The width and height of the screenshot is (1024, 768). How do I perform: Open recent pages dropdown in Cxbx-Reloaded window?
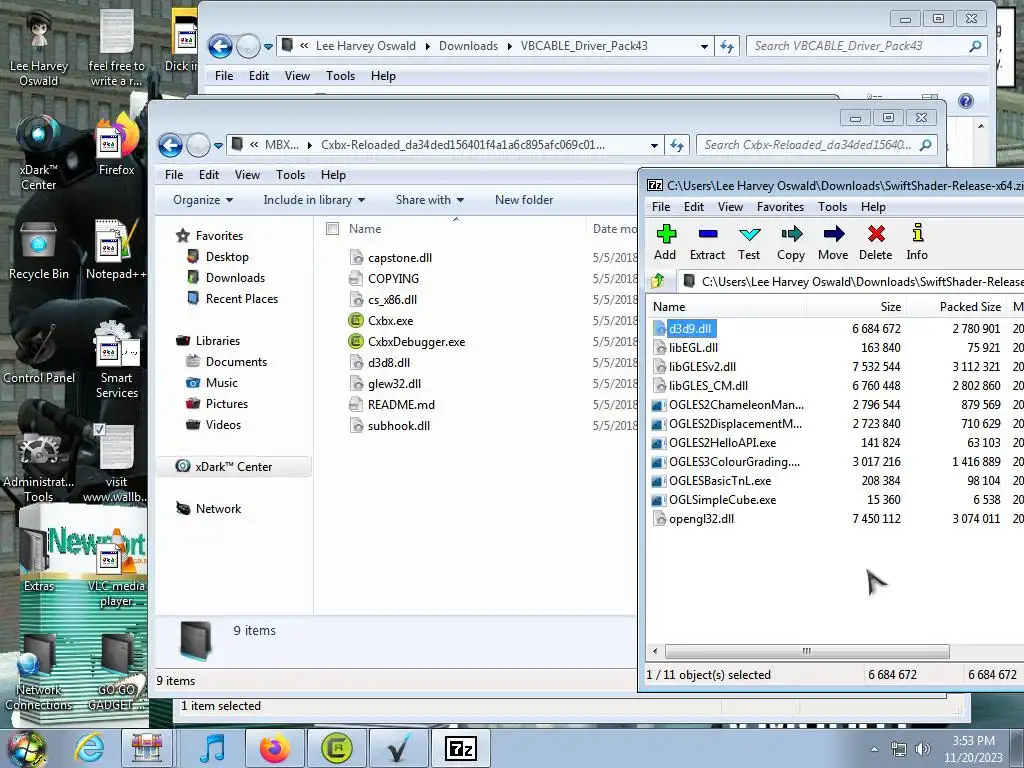[218, 146]
